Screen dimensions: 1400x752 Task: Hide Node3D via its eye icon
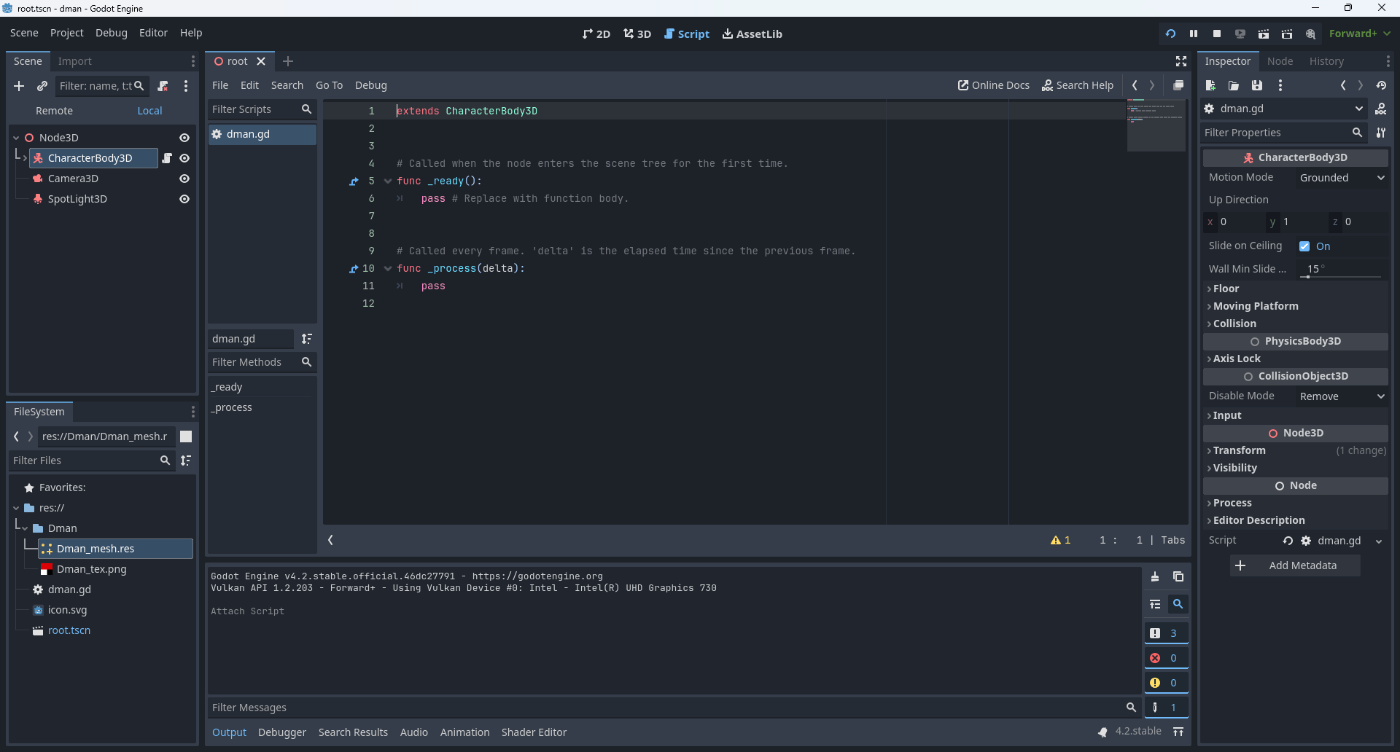(184, 138)
